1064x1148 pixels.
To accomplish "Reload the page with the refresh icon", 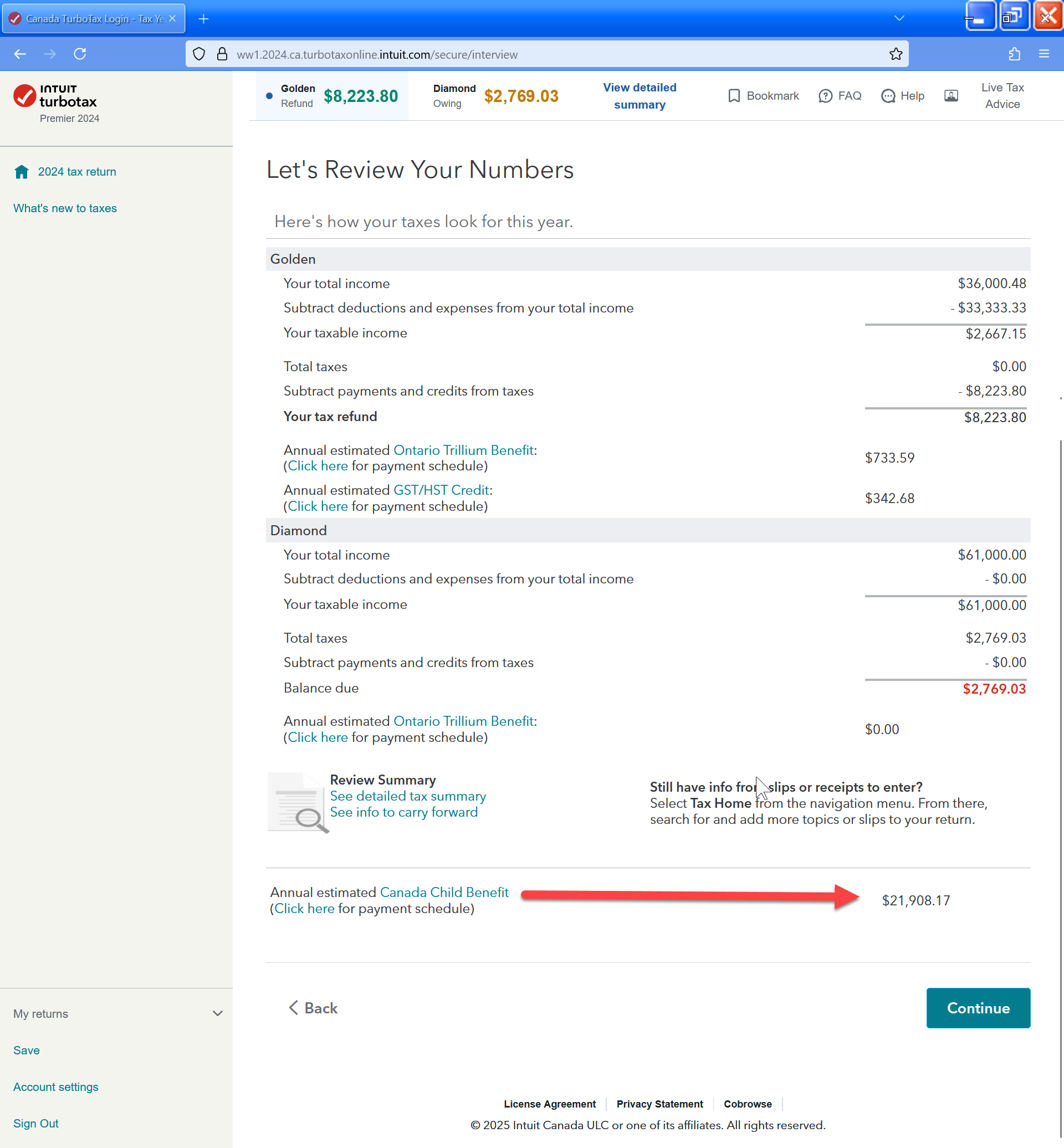I will coord(80,54).
